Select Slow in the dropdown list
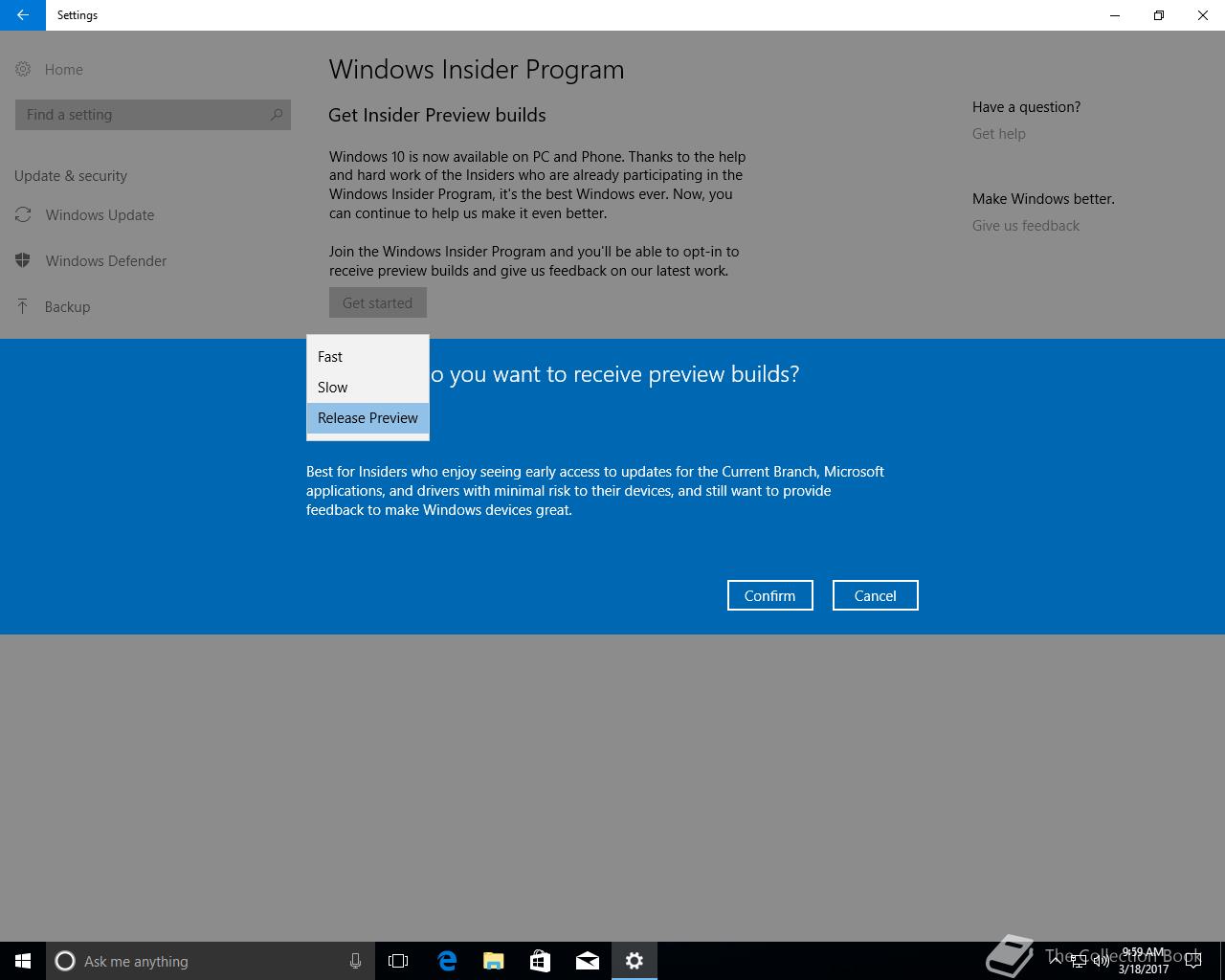This screenshot has height=980, width=1225. pos(367,388)
